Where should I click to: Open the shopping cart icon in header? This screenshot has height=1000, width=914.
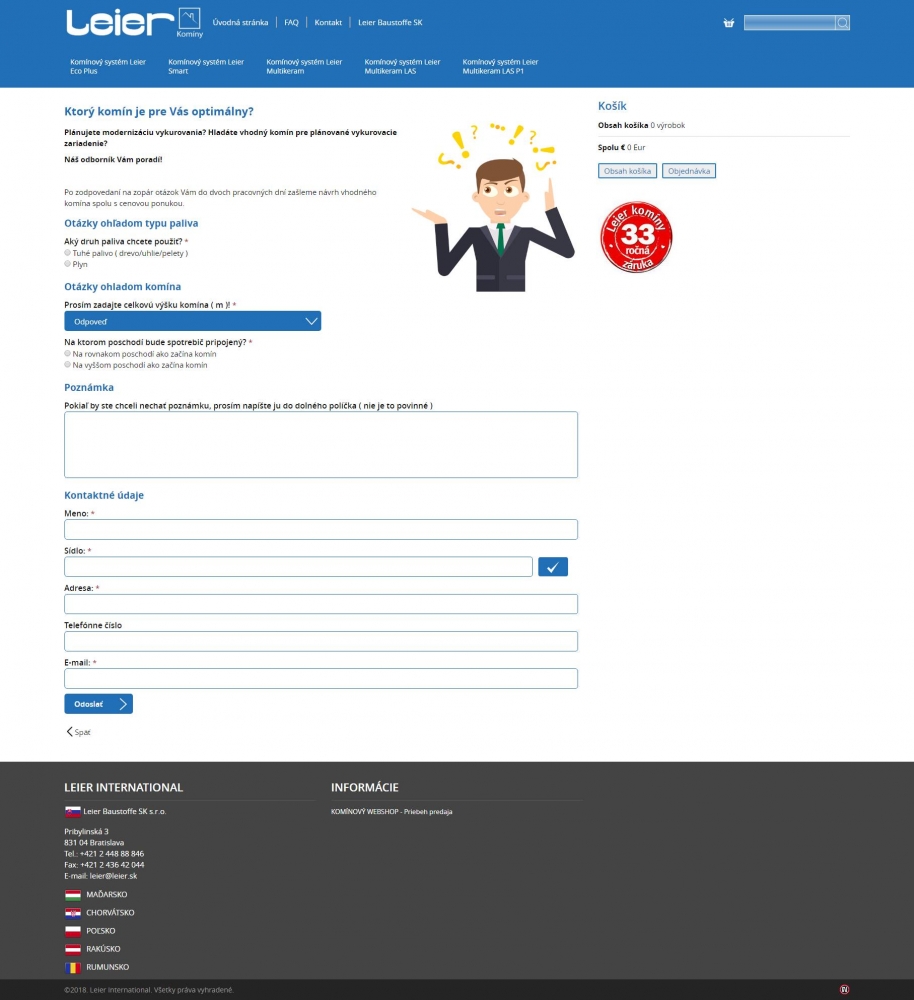click(728, 23)
